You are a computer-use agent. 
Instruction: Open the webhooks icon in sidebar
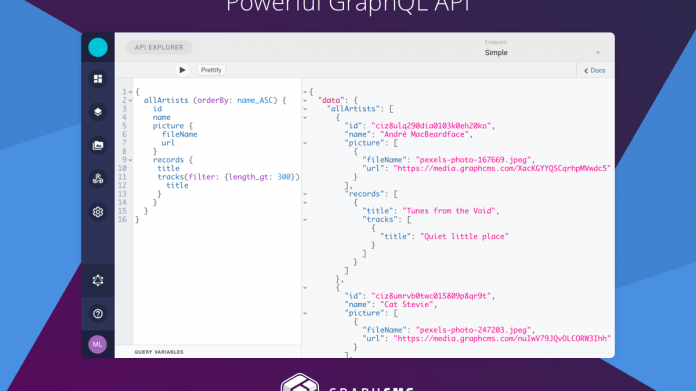98,178
